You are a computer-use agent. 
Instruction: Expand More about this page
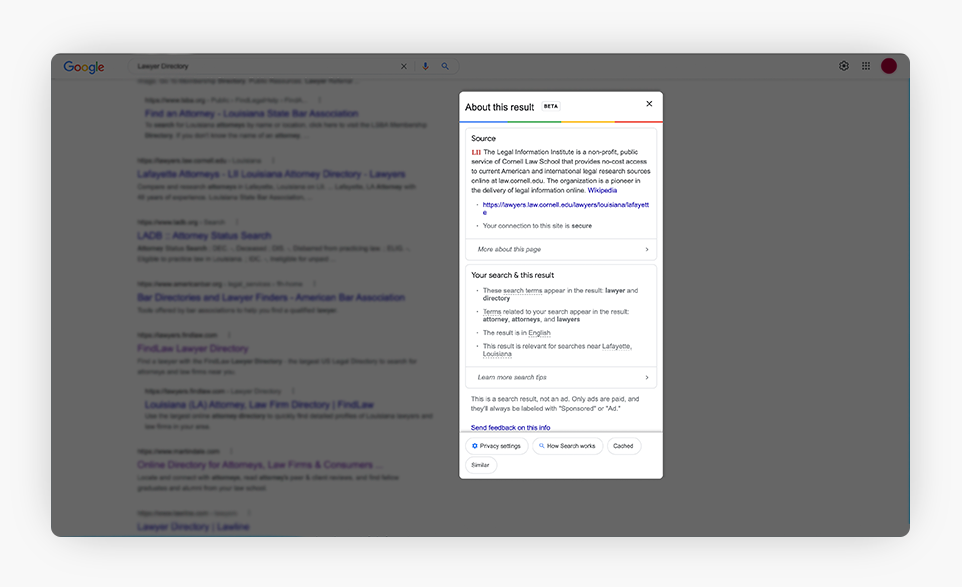click(561, 249)
